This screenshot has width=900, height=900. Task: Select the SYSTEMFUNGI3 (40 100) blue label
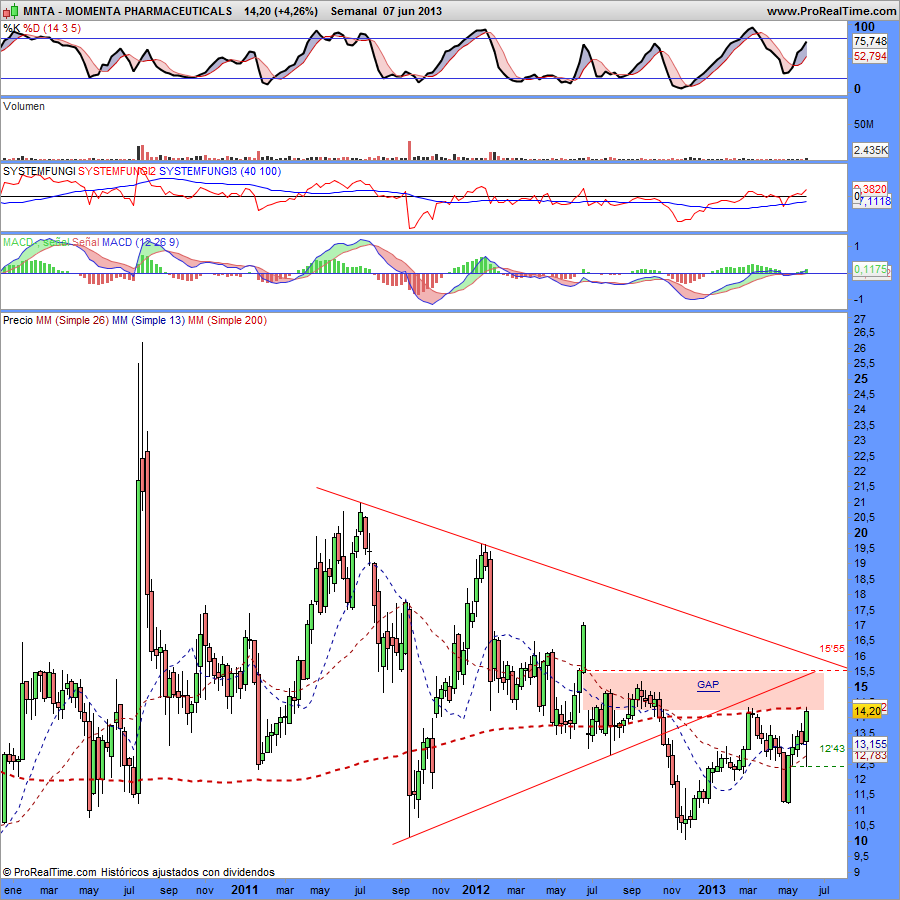(220, 171)
